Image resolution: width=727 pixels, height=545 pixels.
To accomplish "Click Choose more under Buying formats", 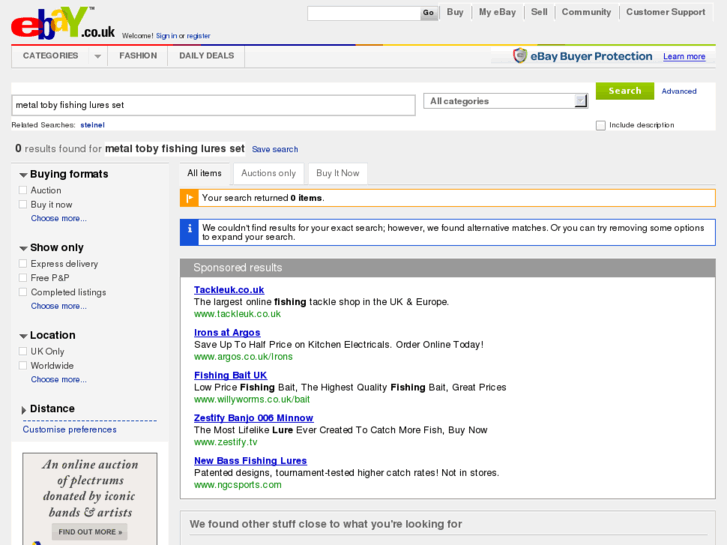I will [58, 218].
